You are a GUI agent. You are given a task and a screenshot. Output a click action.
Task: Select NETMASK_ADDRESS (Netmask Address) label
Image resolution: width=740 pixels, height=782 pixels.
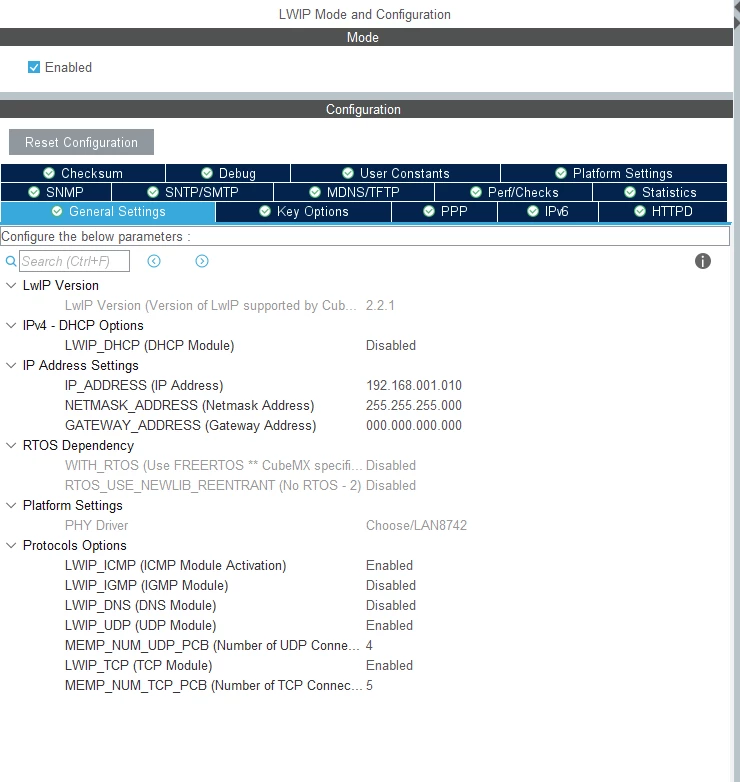tap(189, 405)
